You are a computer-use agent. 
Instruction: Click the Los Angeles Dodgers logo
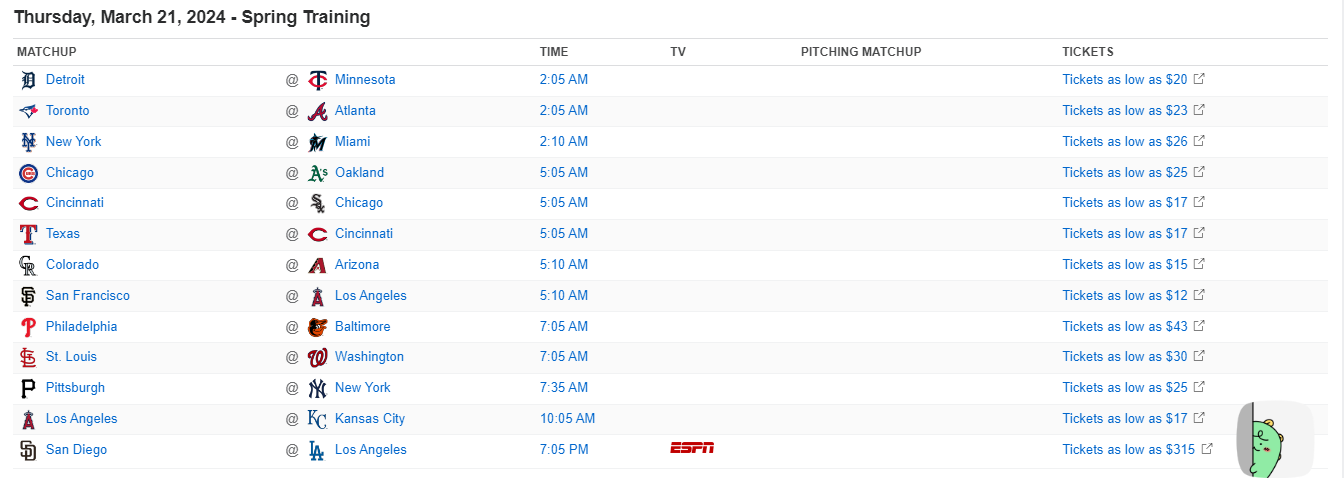tap(317, 450)
